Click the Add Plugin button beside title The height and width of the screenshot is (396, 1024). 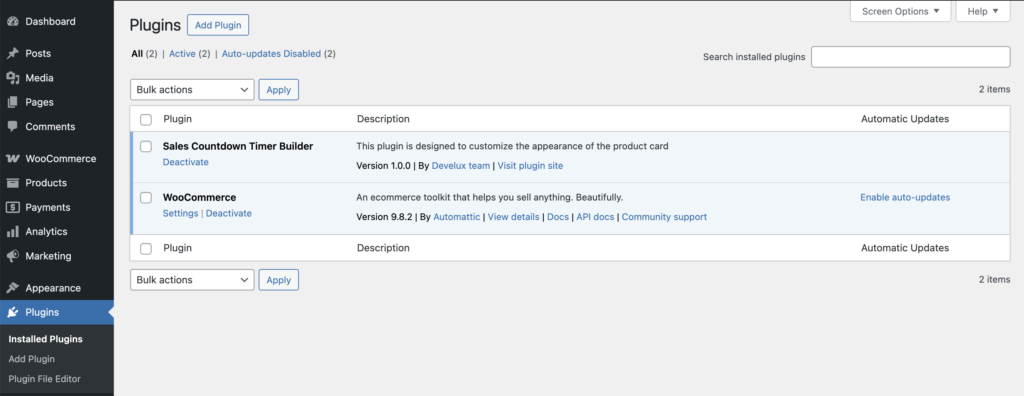click(218, 25)
